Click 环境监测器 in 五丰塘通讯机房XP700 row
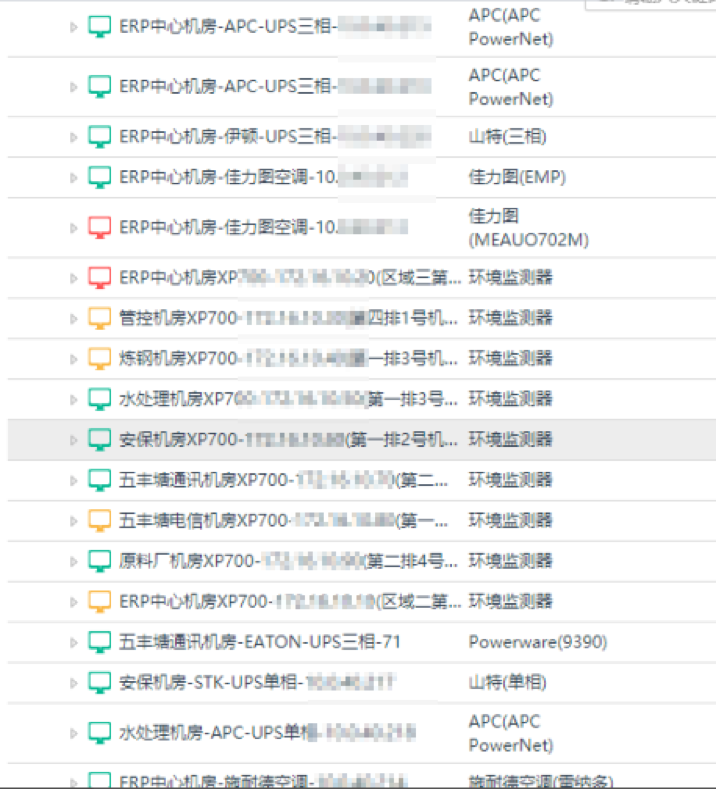716x789 pixels. point(511,480)
